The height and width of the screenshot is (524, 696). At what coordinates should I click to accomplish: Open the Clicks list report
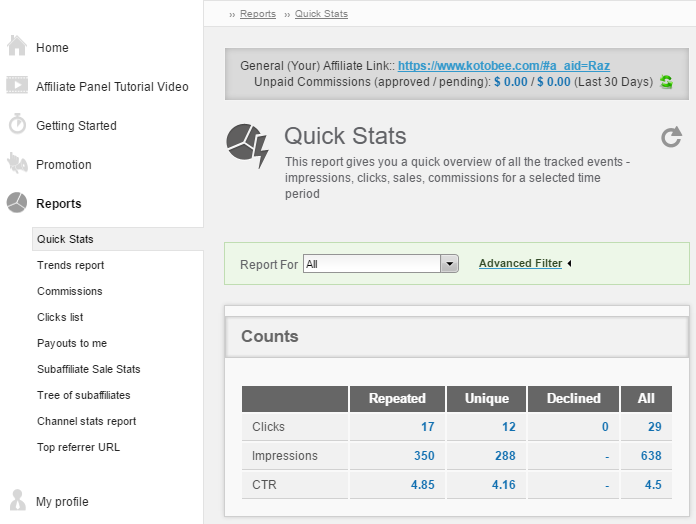tap(60, 317)
